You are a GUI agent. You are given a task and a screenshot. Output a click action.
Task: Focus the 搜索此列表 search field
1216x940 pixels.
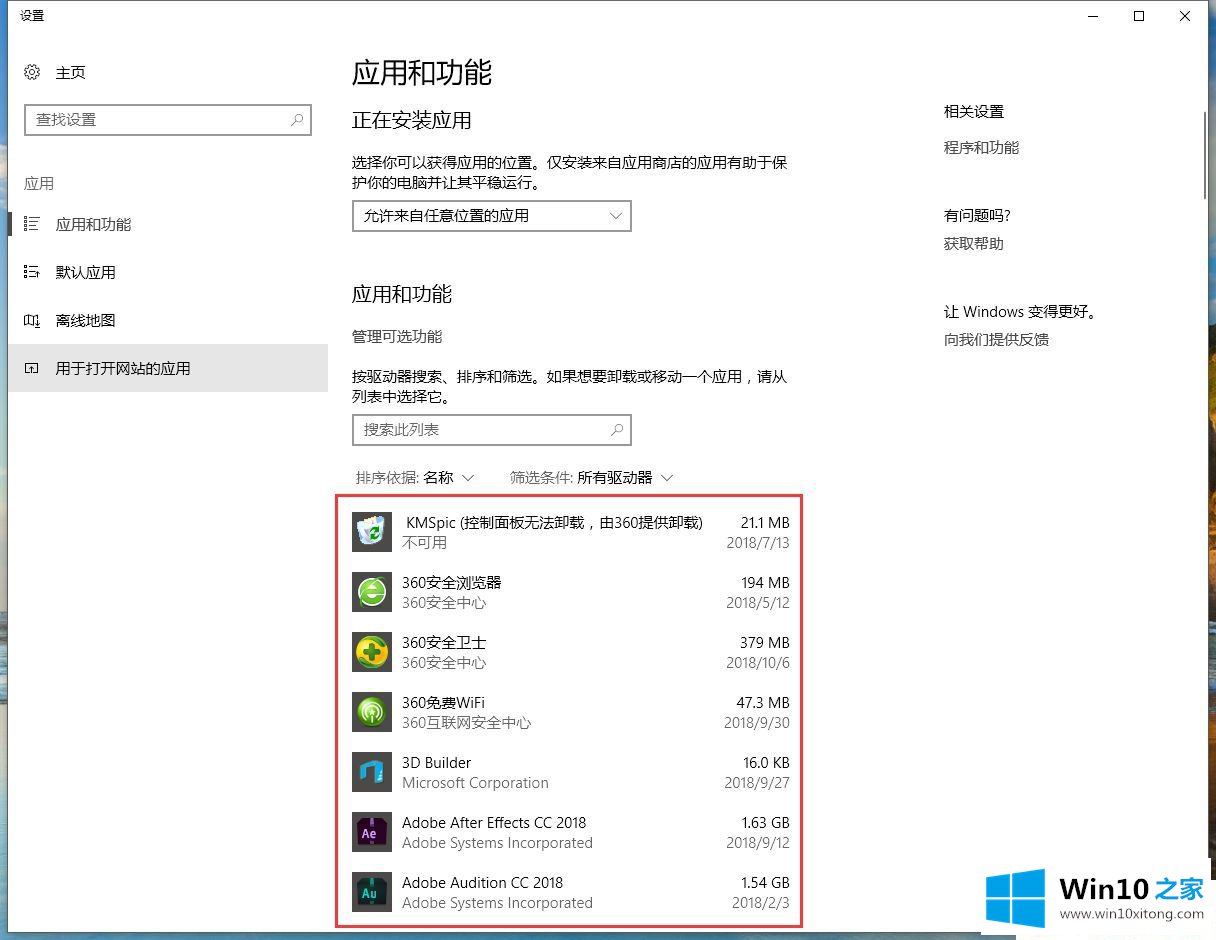(x=492, y=430)
